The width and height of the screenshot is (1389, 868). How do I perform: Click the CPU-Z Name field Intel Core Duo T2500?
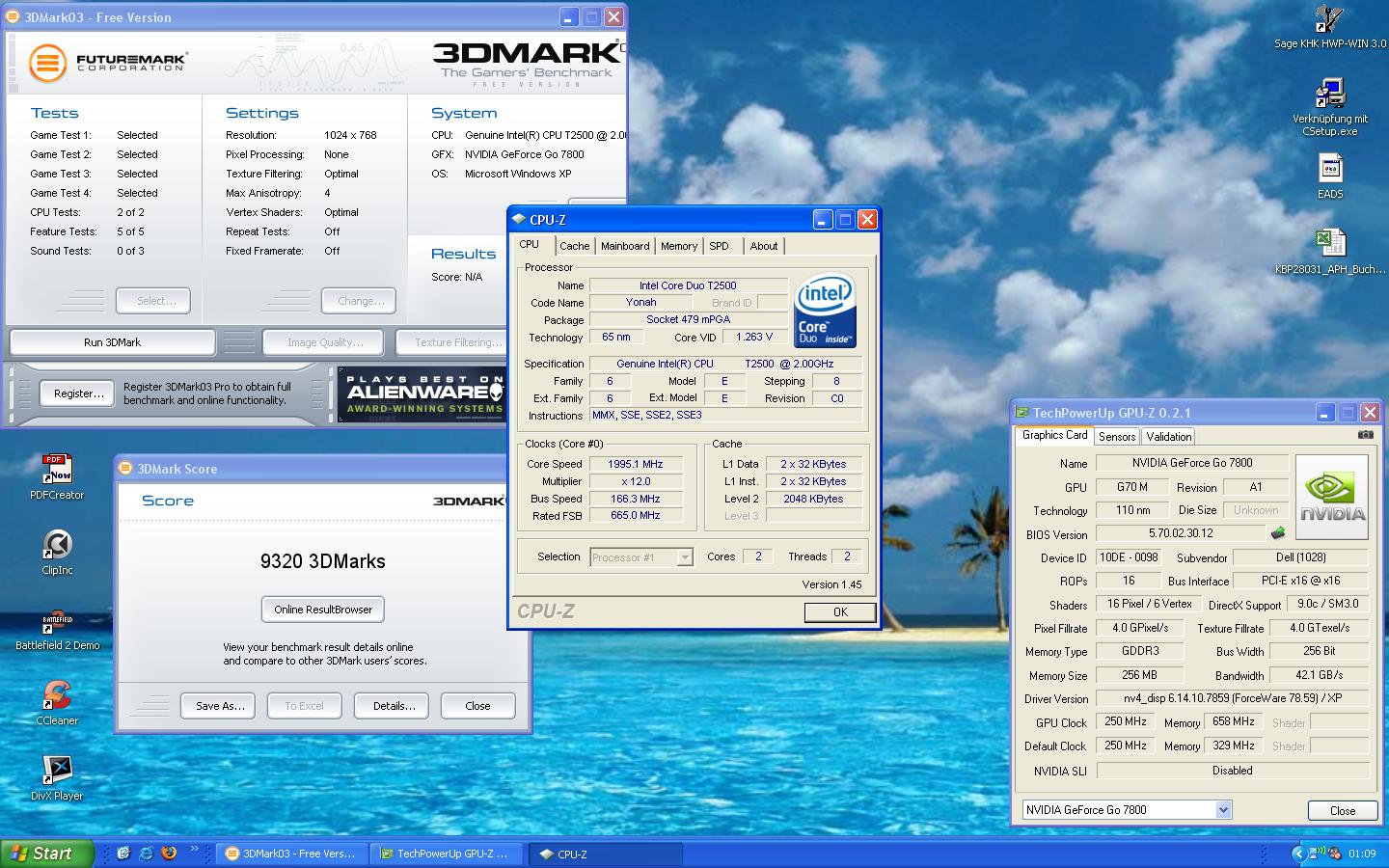coord(688,285)
